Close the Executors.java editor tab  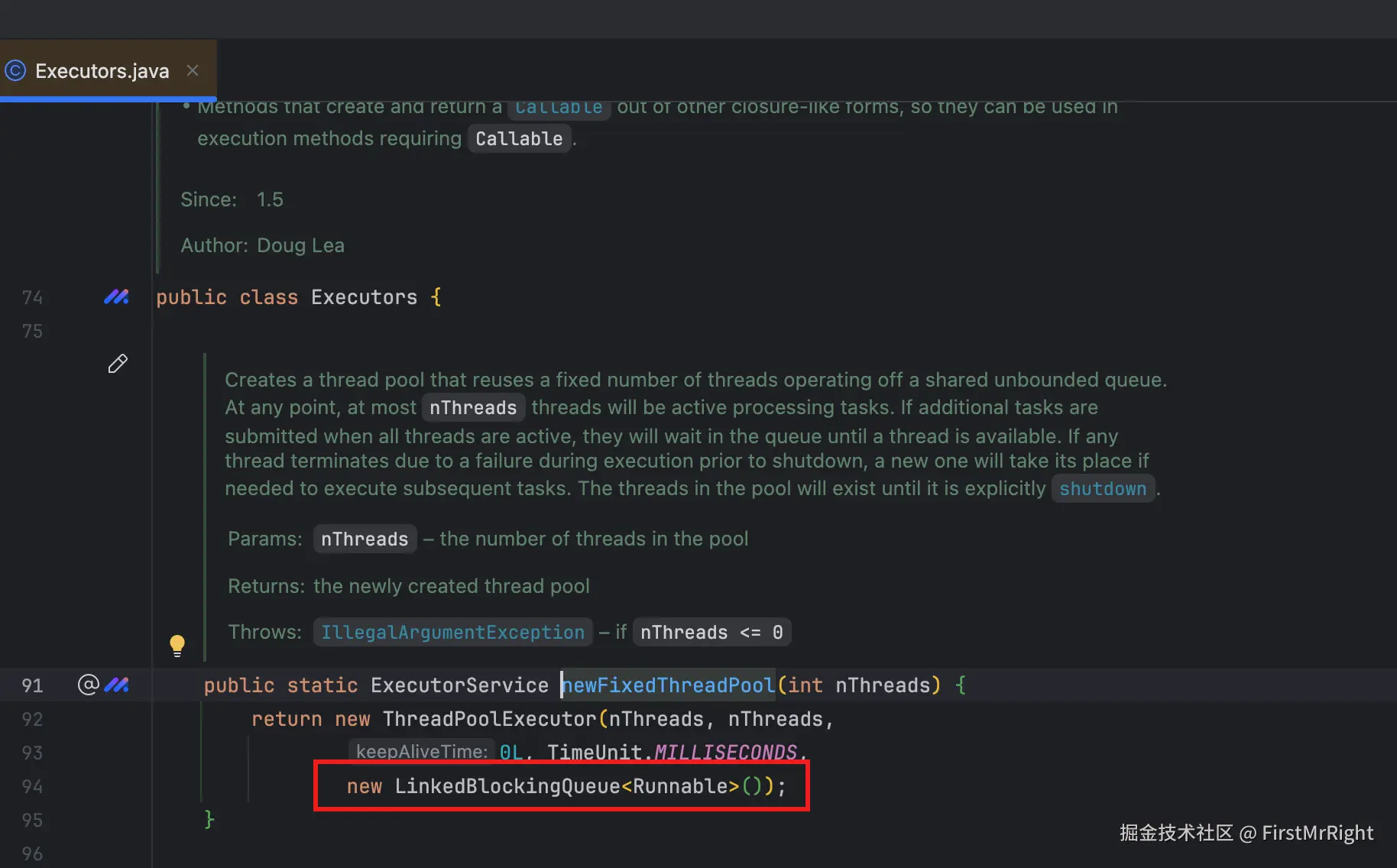point(193,70)
